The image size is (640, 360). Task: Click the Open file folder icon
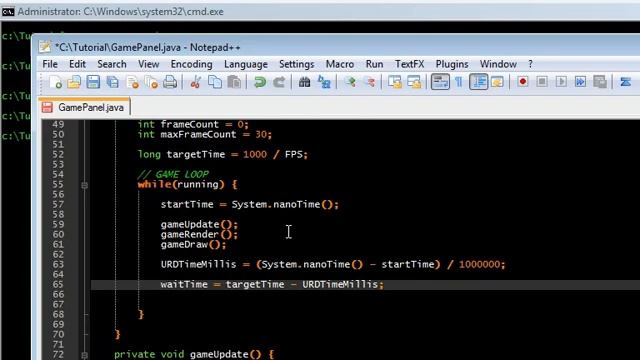pyautogui.click(x=74, y=82)
